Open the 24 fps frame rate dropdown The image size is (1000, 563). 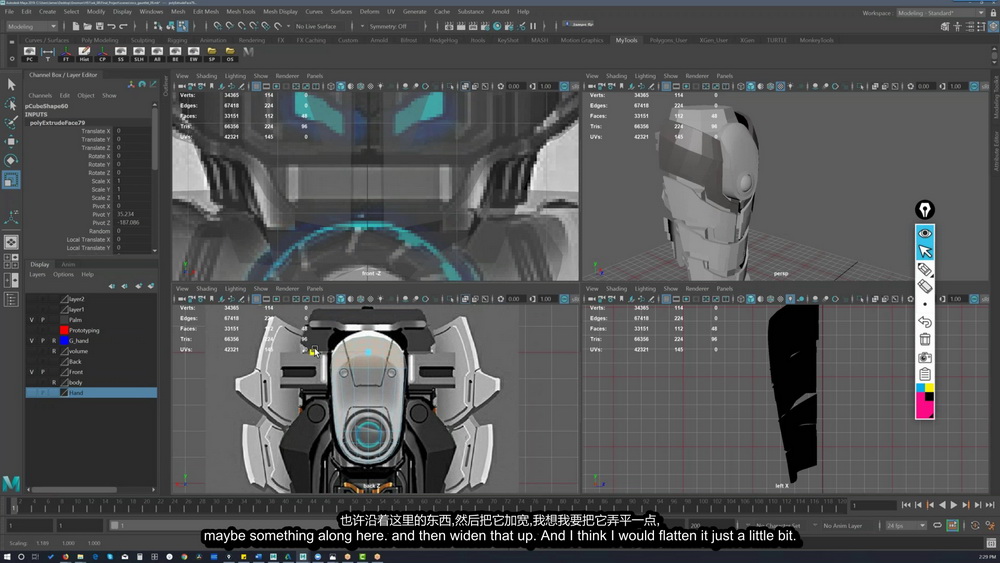[x=906, y=525]
